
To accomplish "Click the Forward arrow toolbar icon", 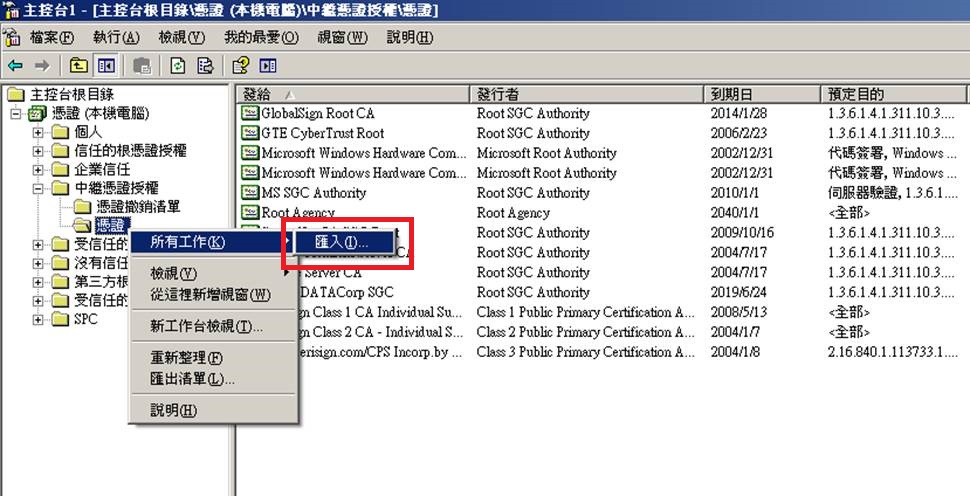I will 42,65.
